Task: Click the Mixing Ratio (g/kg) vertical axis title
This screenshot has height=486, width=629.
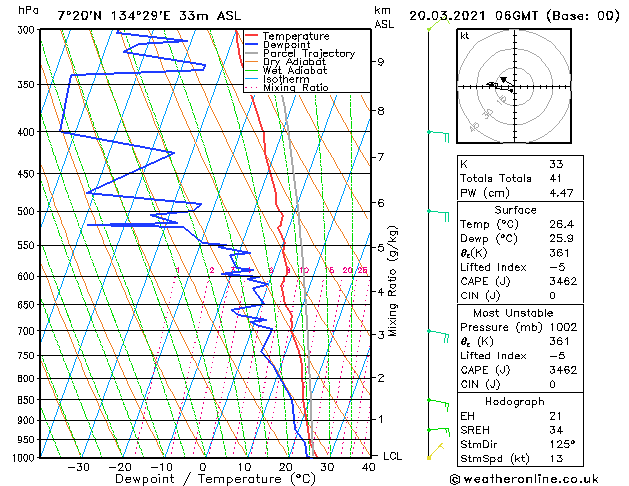Action: coord(392,281)
